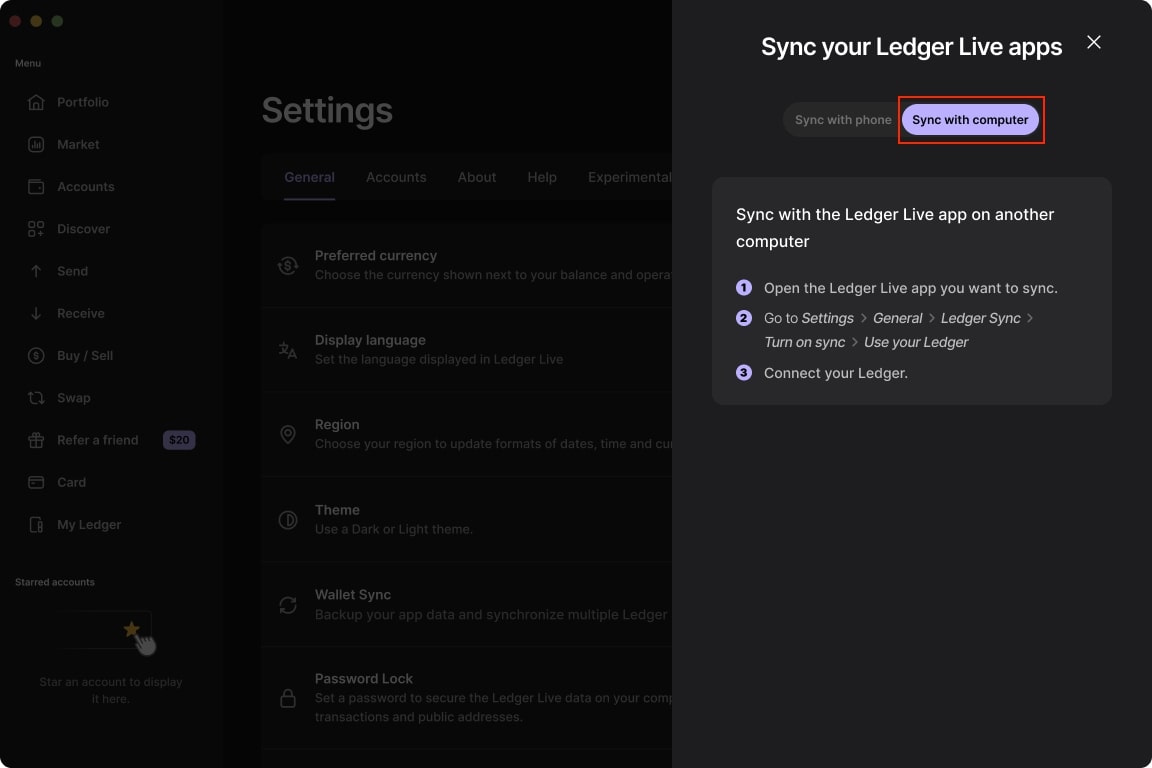Click the $20 referral badge

[179, 440]
